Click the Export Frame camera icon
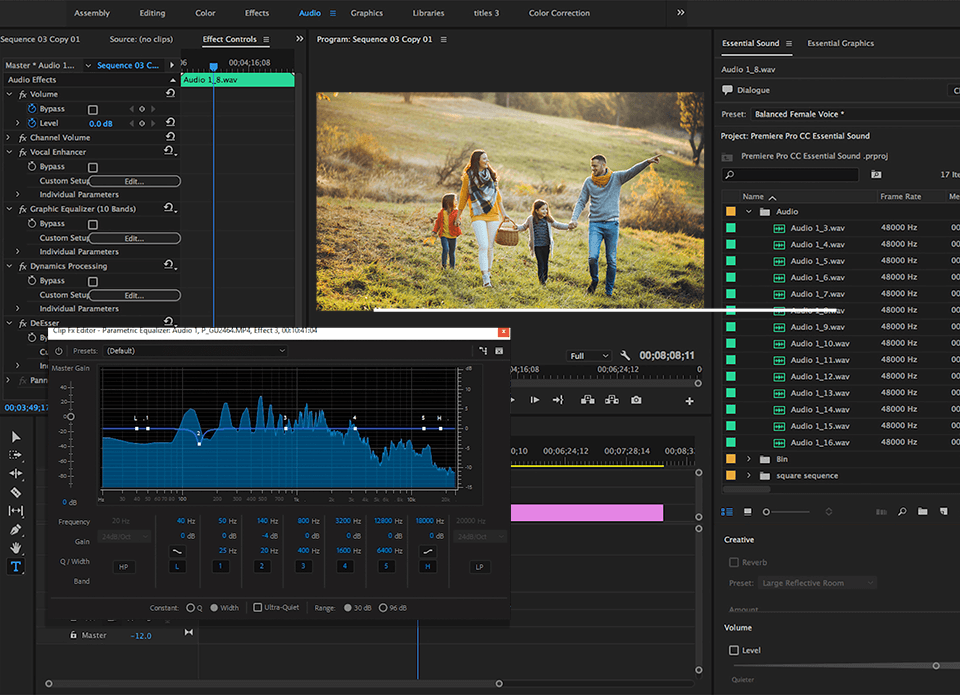This screenshot has width=960, height=695. (x=637, y=400)
